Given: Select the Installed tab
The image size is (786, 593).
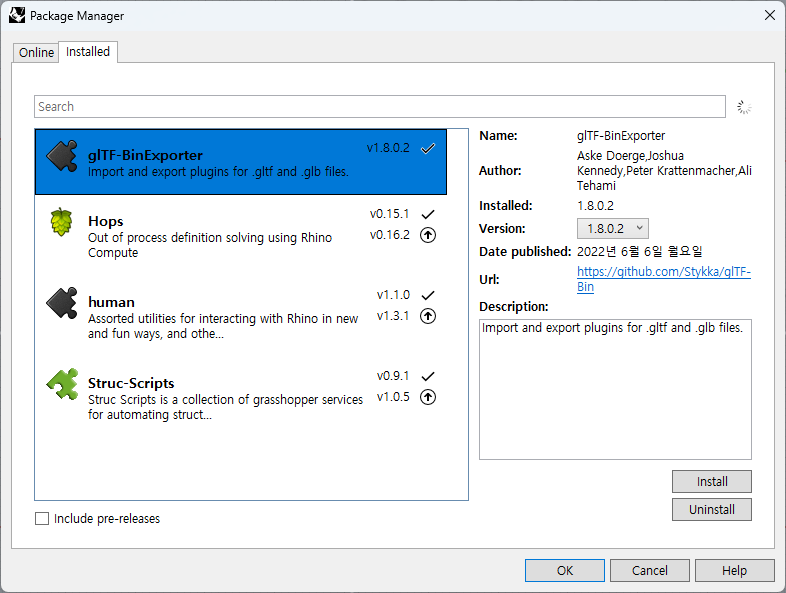Looking at the screenshot, I should pyautogui.click(x=88, y=52).
